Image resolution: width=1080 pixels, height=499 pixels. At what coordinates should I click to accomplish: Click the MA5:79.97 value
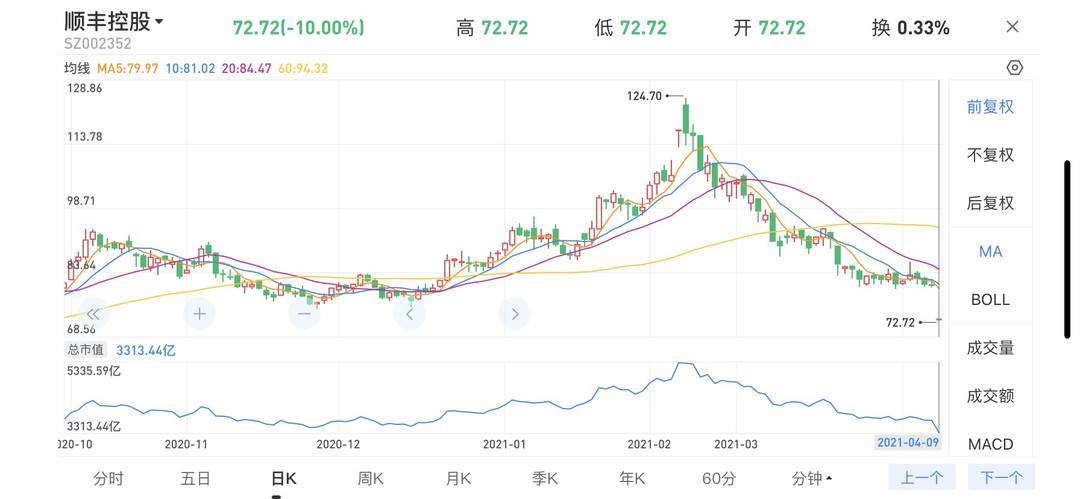click(x=127, y=68)
